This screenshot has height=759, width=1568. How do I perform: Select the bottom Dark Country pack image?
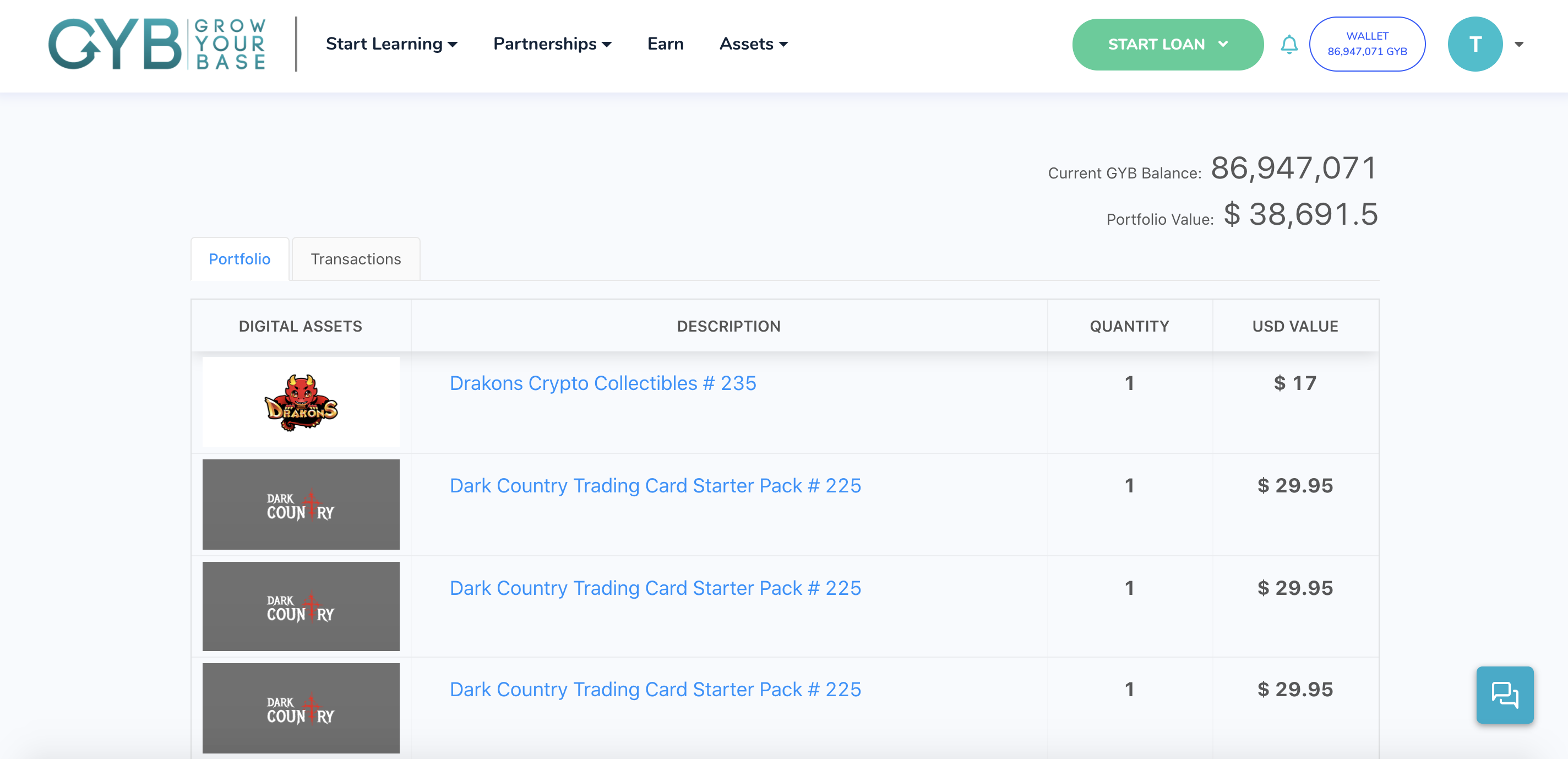click(301, 708)
